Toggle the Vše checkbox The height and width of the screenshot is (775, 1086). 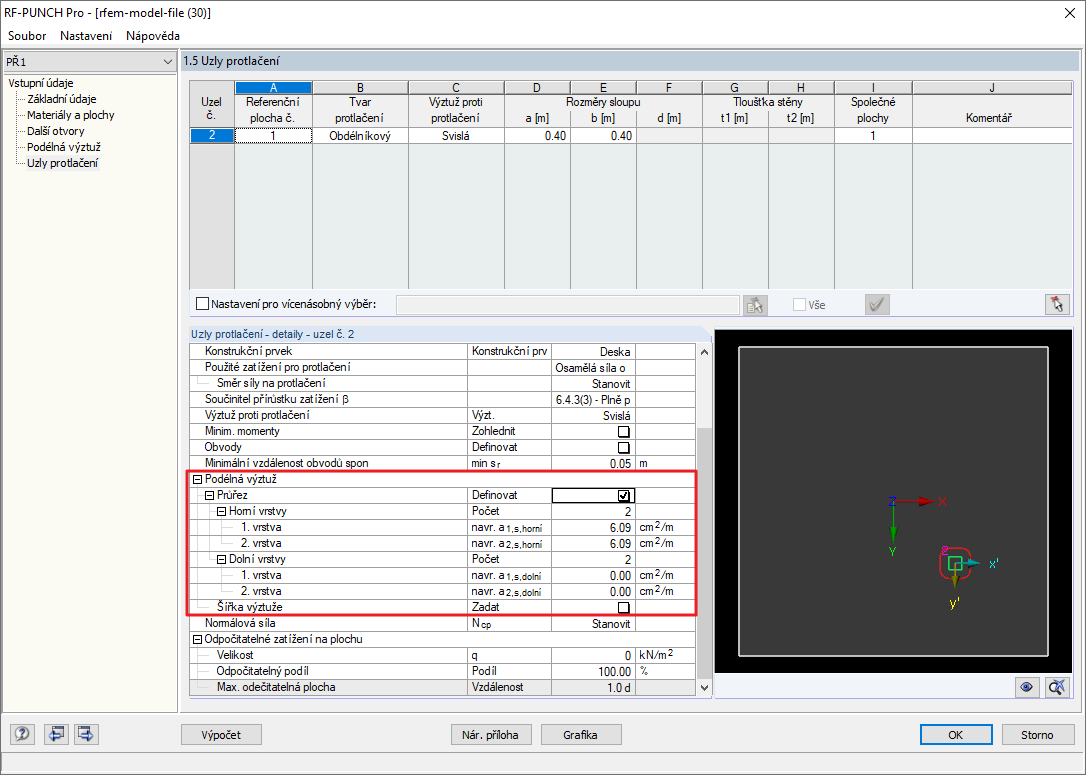[799, 305]
